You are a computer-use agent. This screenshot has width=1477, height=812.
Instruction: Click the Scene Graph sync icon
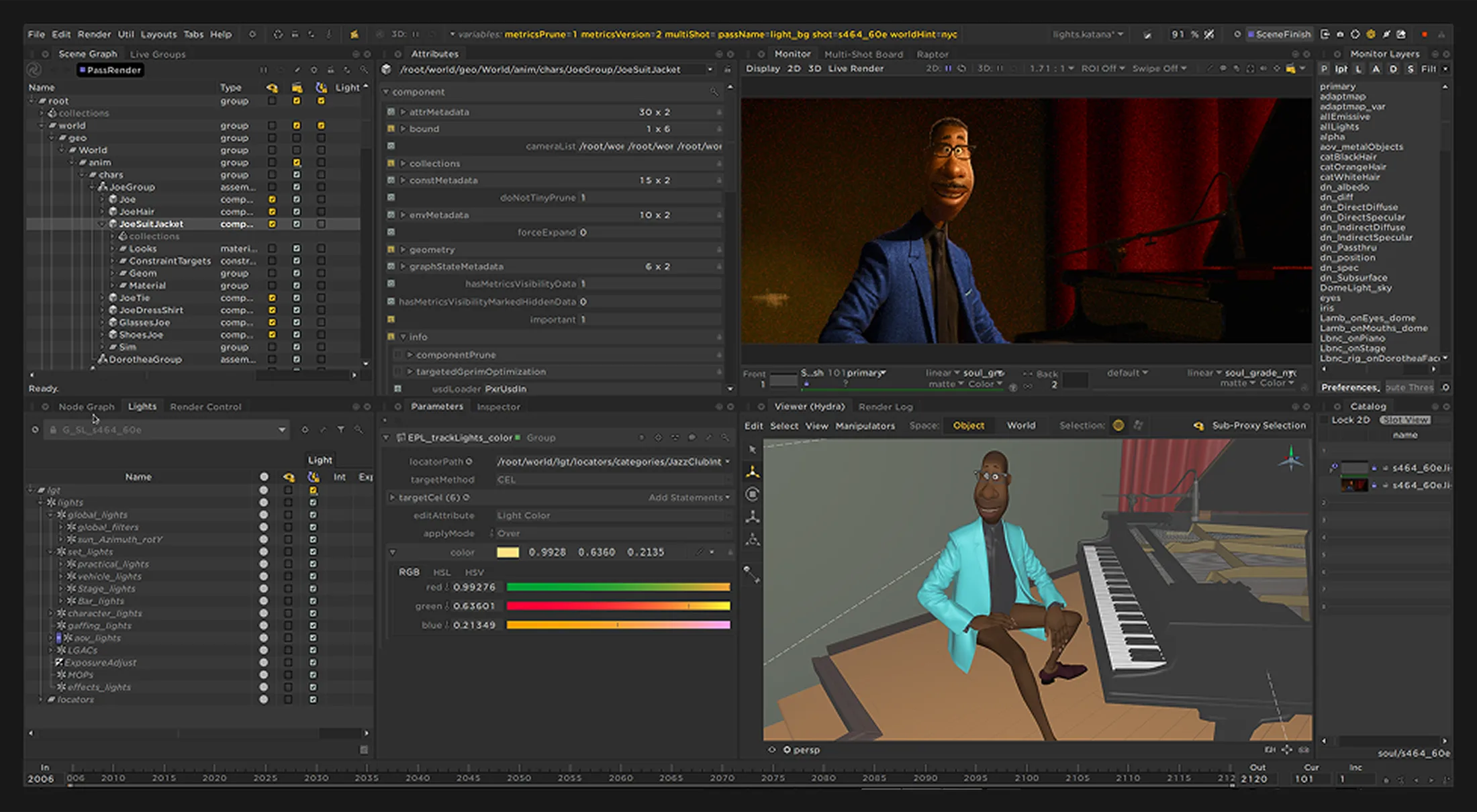tap(34, 70)
